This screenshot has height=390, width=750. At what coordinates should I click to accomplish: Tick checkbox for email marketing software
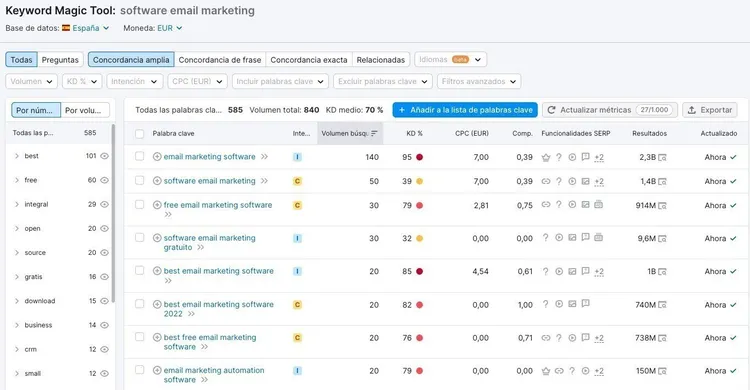pos(139,156)
